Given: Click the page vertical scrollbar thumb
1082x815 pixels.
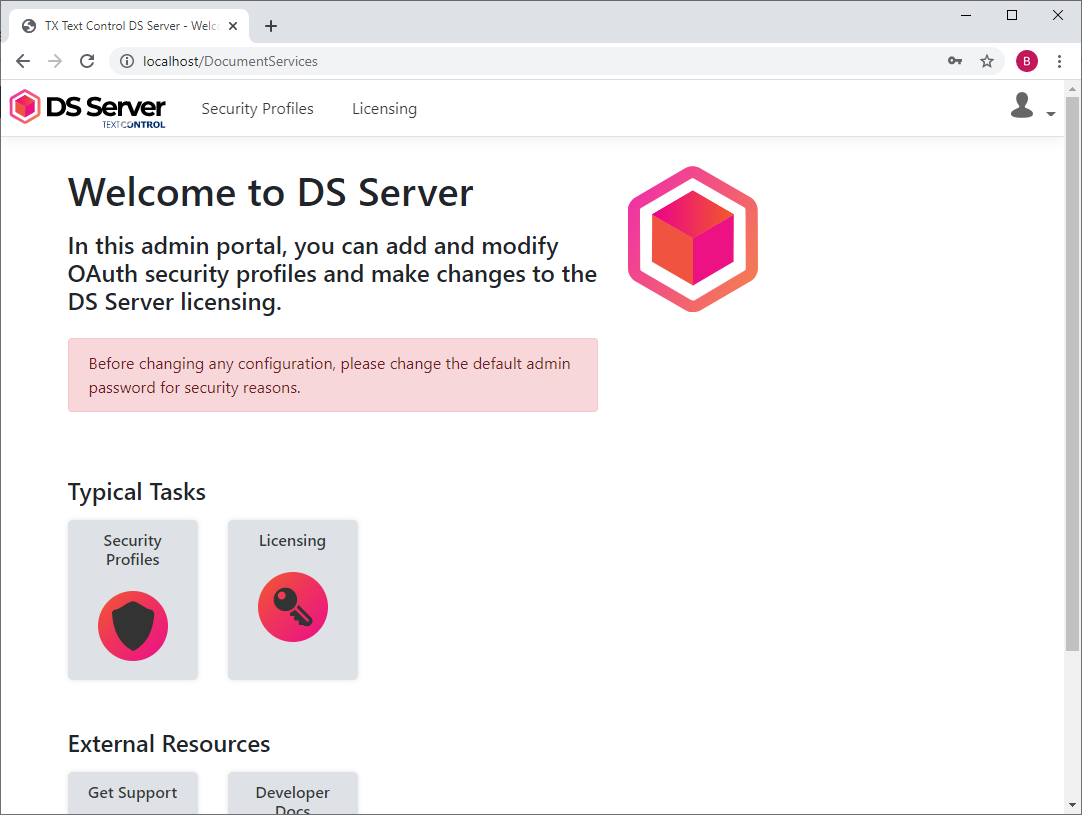Looking at the screenshot, I should click(1072, 373).
